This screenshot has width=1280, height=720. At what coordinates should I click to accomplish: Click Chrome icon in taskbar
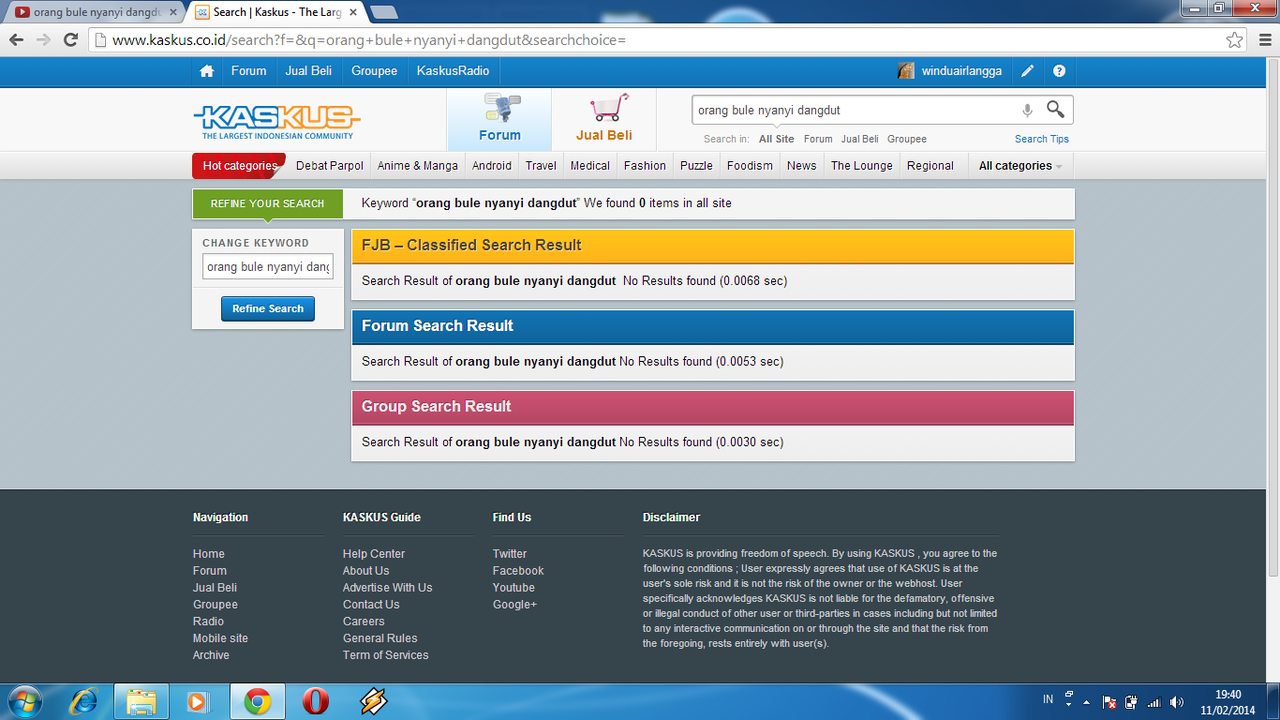257,702
